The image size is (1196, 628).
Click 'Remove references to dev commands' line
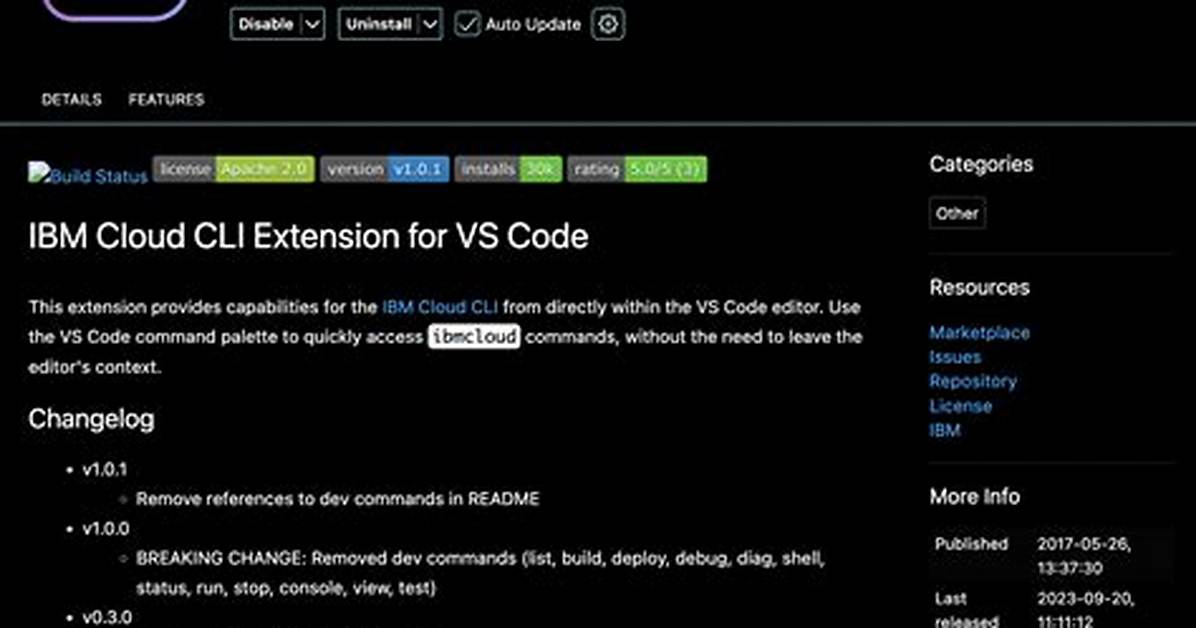tap(338, 499)
